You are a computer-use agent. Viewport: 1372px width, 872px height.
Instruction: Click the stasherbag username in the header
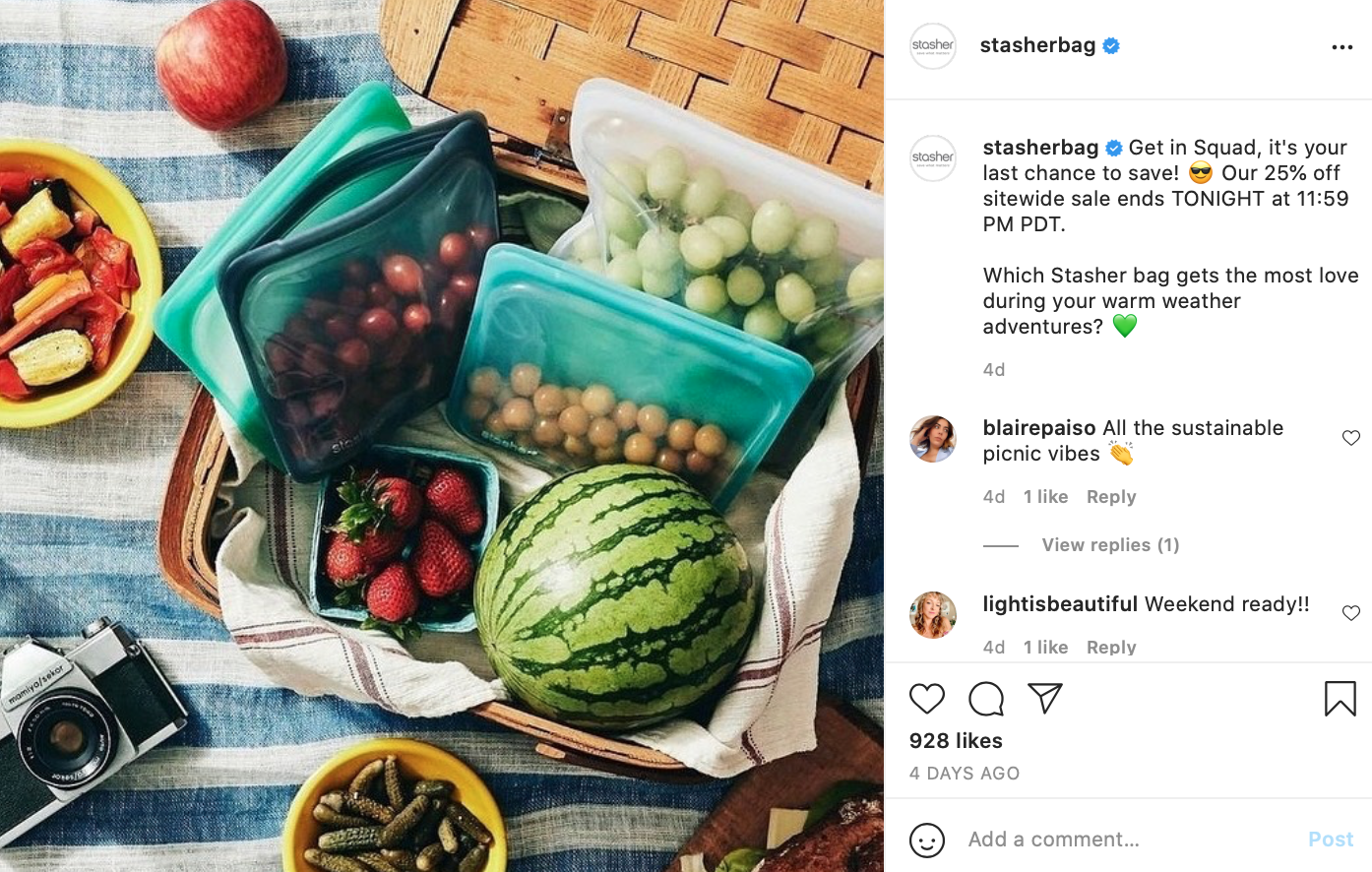point(1039,45)
